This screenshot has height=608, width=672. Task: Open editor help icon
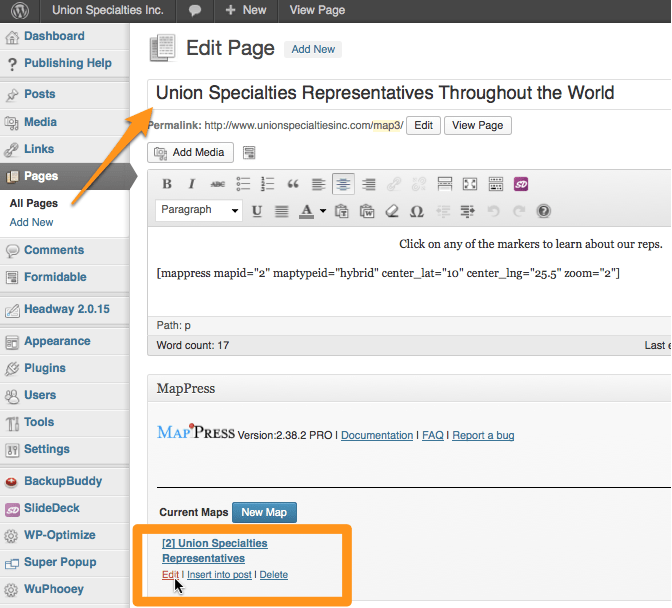pos(543,211)
